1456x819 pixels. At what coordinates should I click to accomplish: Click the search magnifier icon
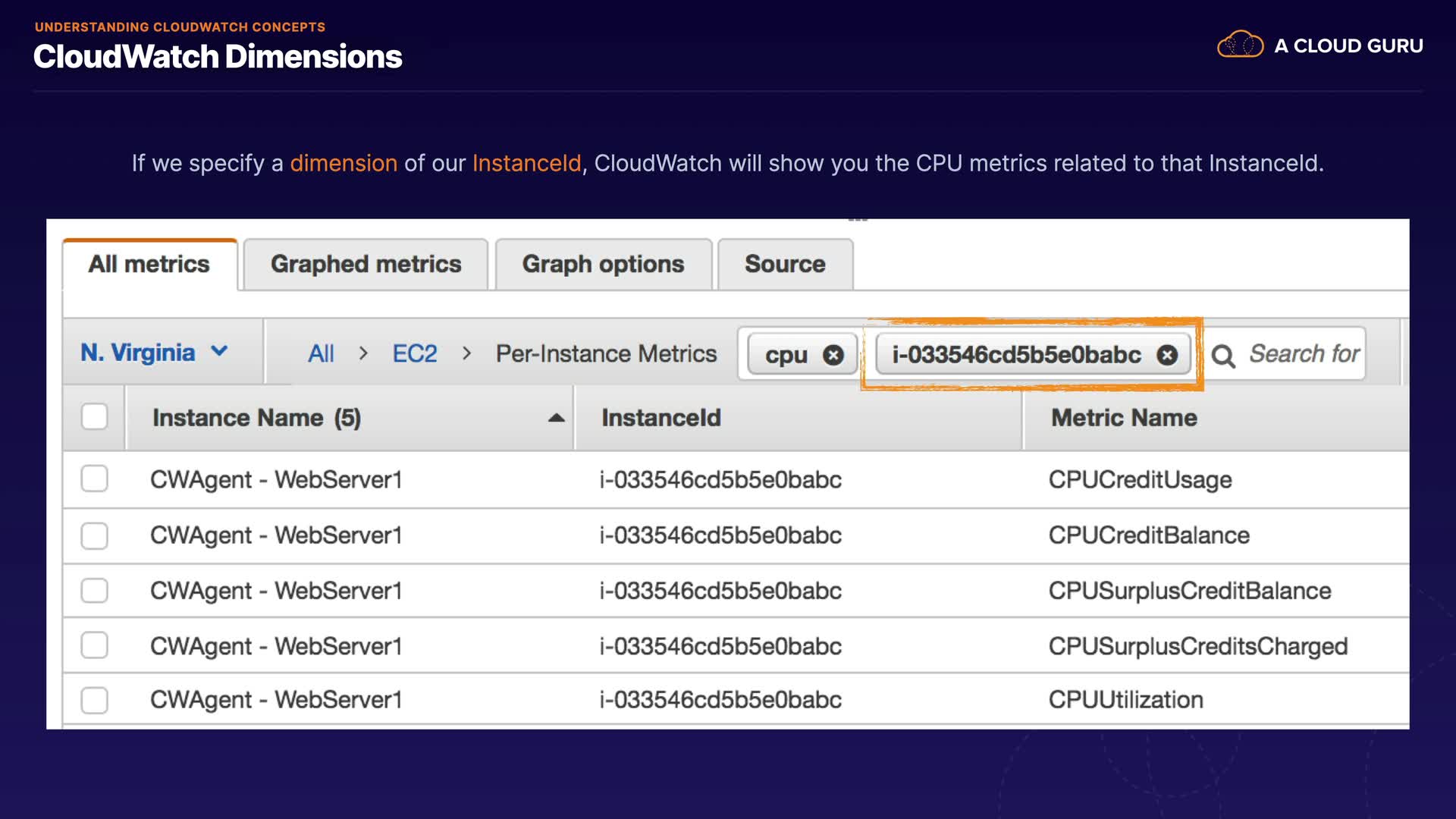tap(1222, 355)
